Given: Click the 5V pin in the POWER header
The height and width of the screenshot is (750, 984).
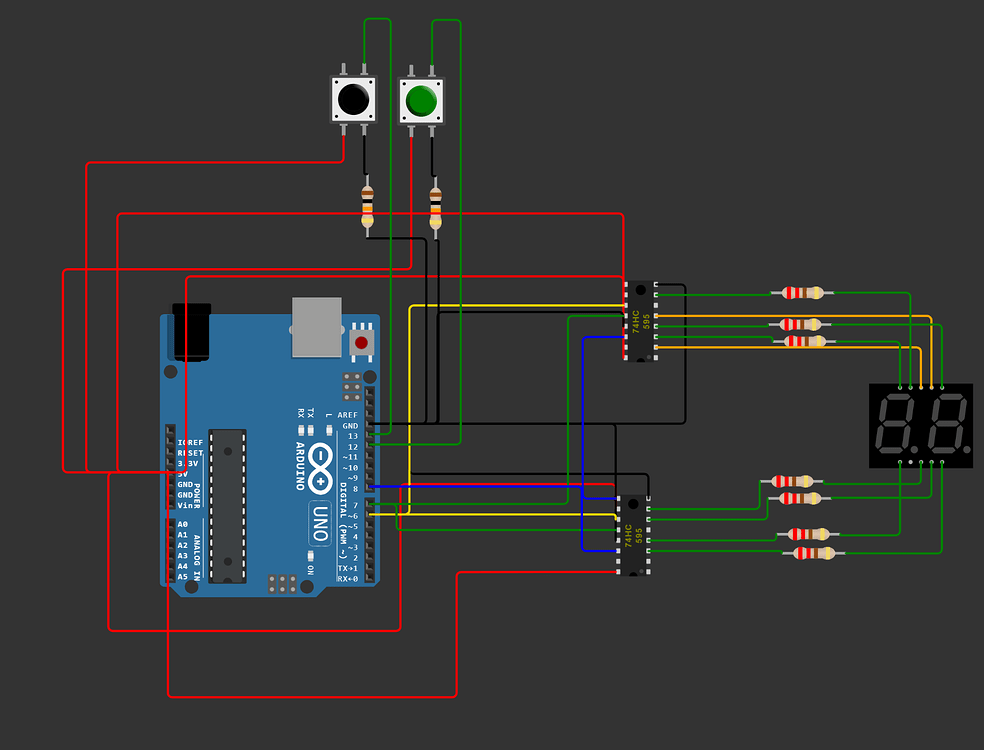Looking at the screenshot, I should tap(170, 474).
